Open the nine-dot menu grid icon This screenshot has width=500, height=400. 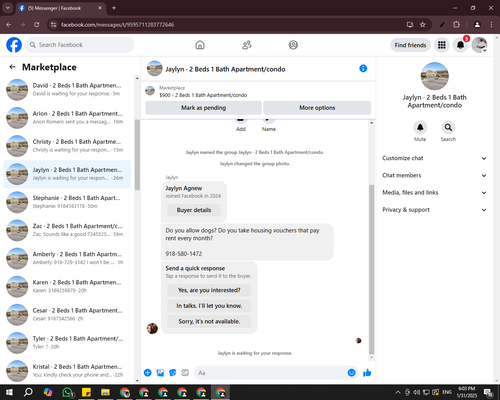tap(442, 45)
